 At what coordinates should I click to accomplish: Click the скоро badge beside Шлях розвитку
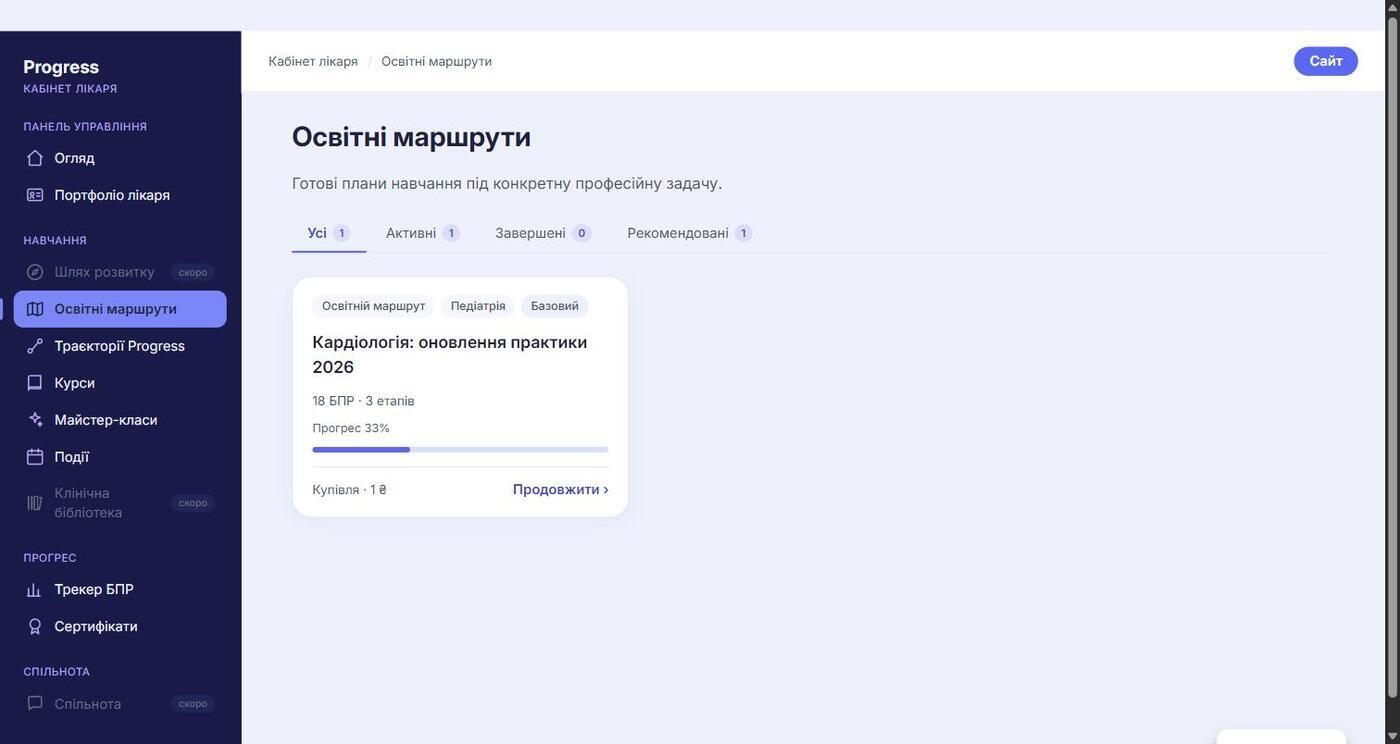pyautogui.click(x=193, y=272)
